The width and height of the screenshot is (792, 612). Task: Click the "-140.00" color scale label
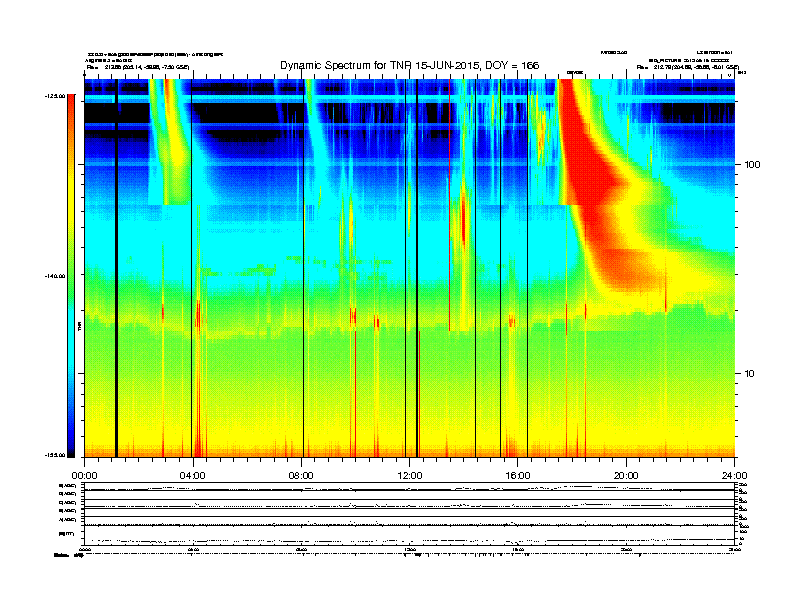(55, 276)
